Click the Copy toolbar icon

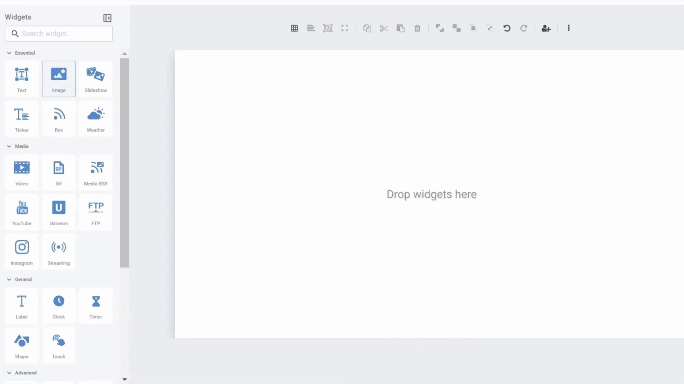367,28
